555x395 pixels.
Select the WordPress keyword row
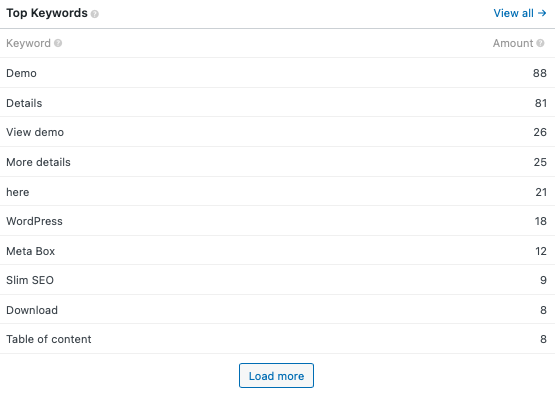click(x=278, y=221)
